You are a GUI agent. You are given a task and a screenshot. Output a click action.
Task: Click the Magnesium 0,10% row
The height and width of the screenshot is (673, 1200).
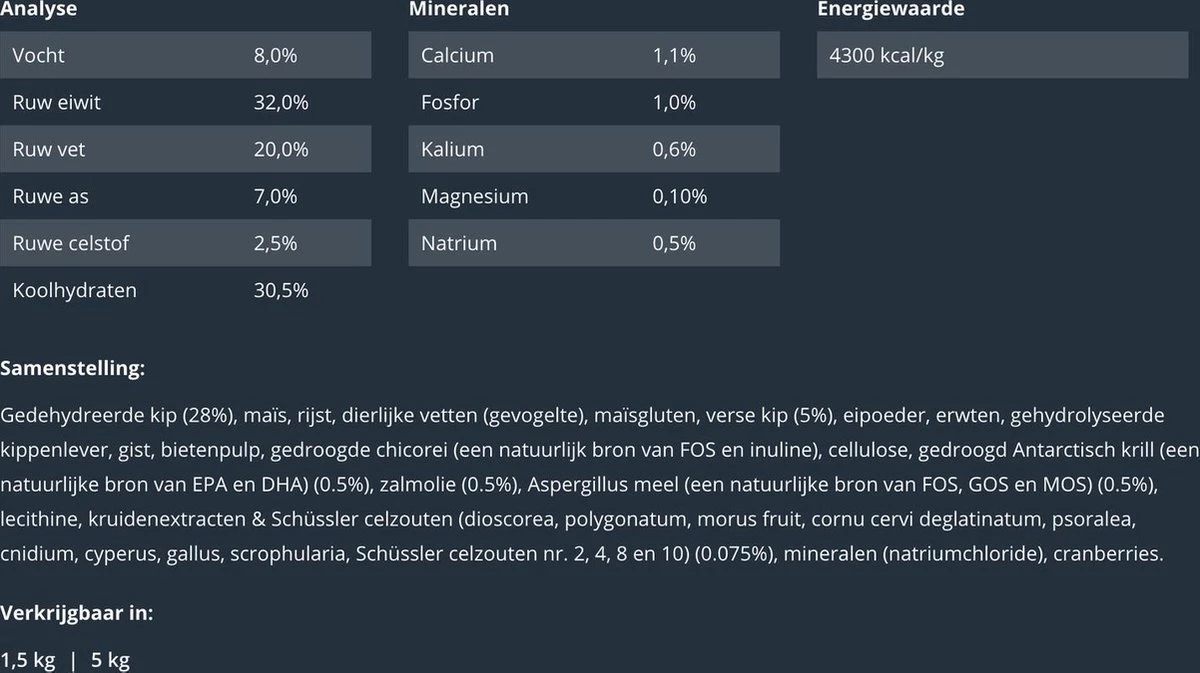(x=594, y=197)
